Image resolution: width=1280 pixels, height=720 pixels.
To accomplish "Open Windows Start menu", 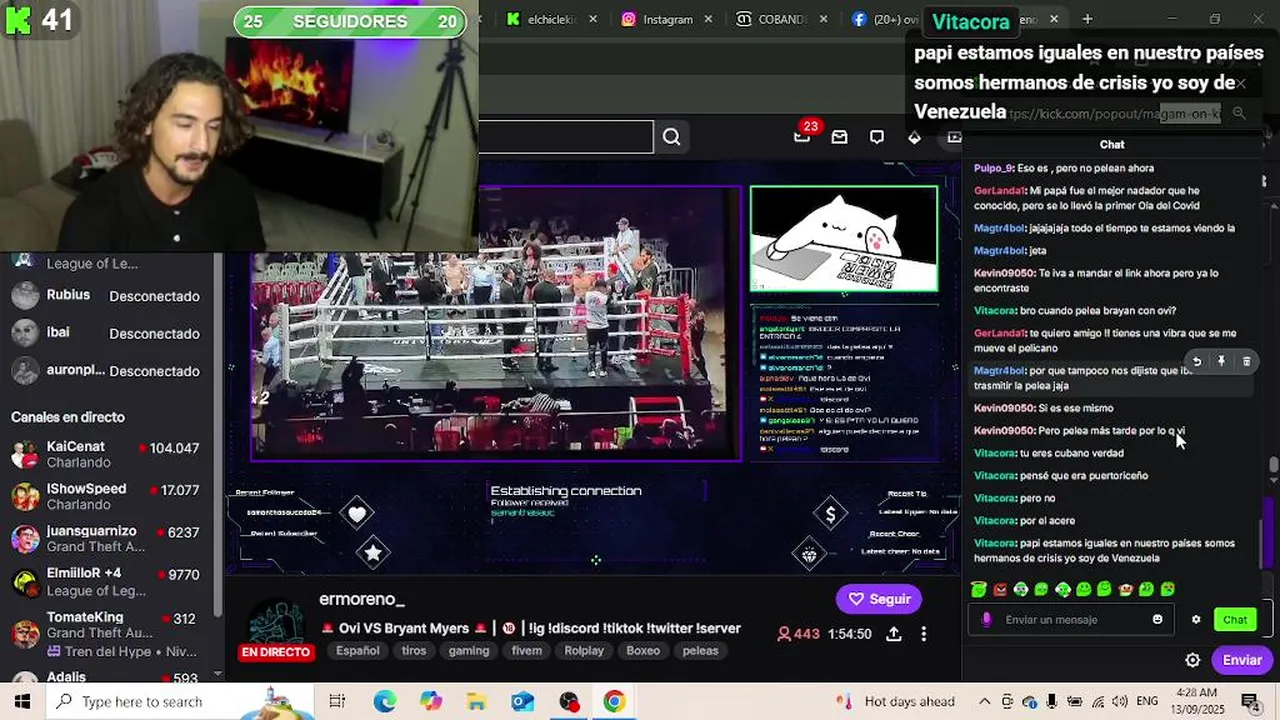I will (x=22, y=701).
